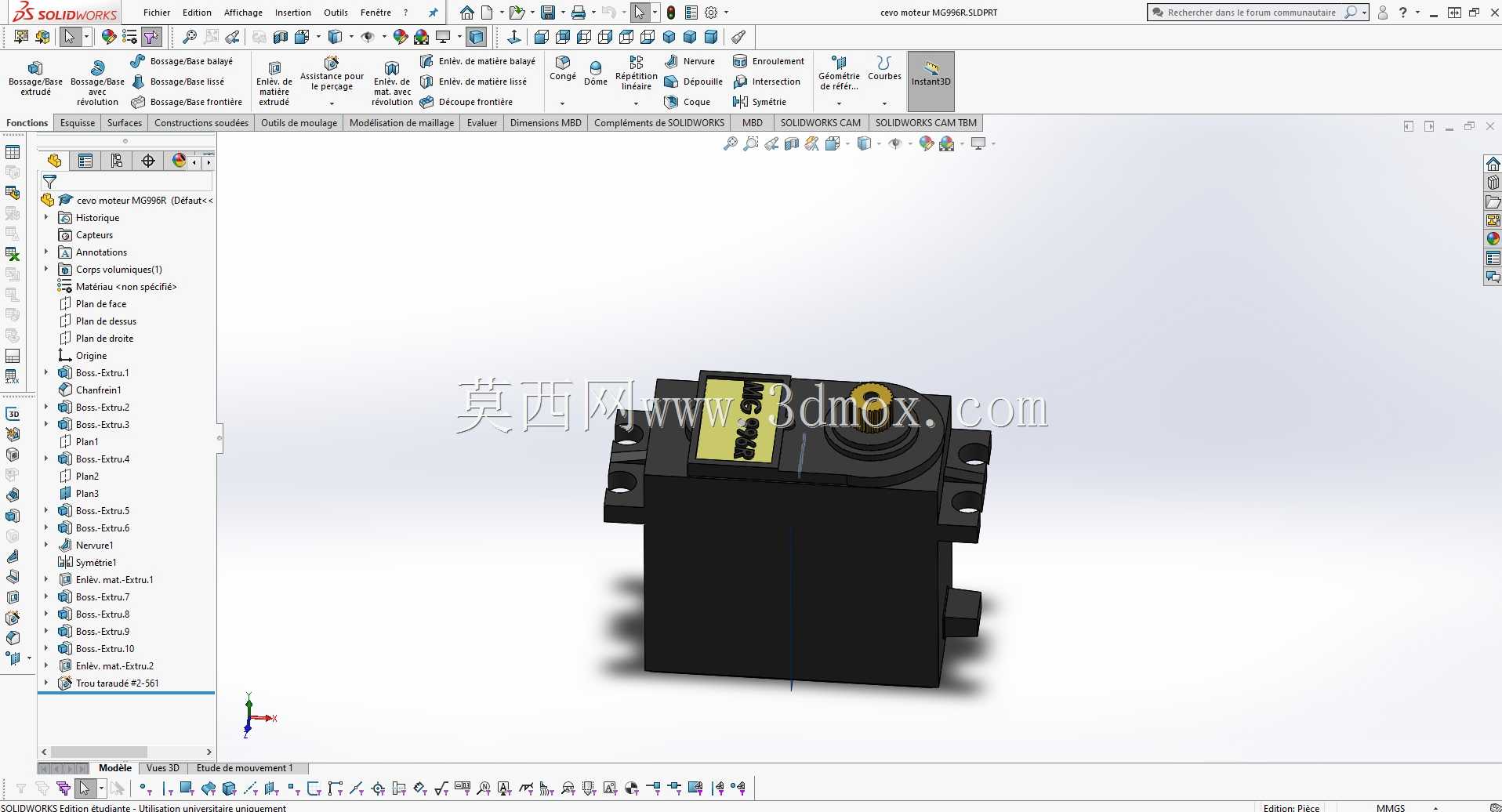Pick the Bossage/Base frontière tool
Screen dimensions: 1502x812
(x=187, y=102)
